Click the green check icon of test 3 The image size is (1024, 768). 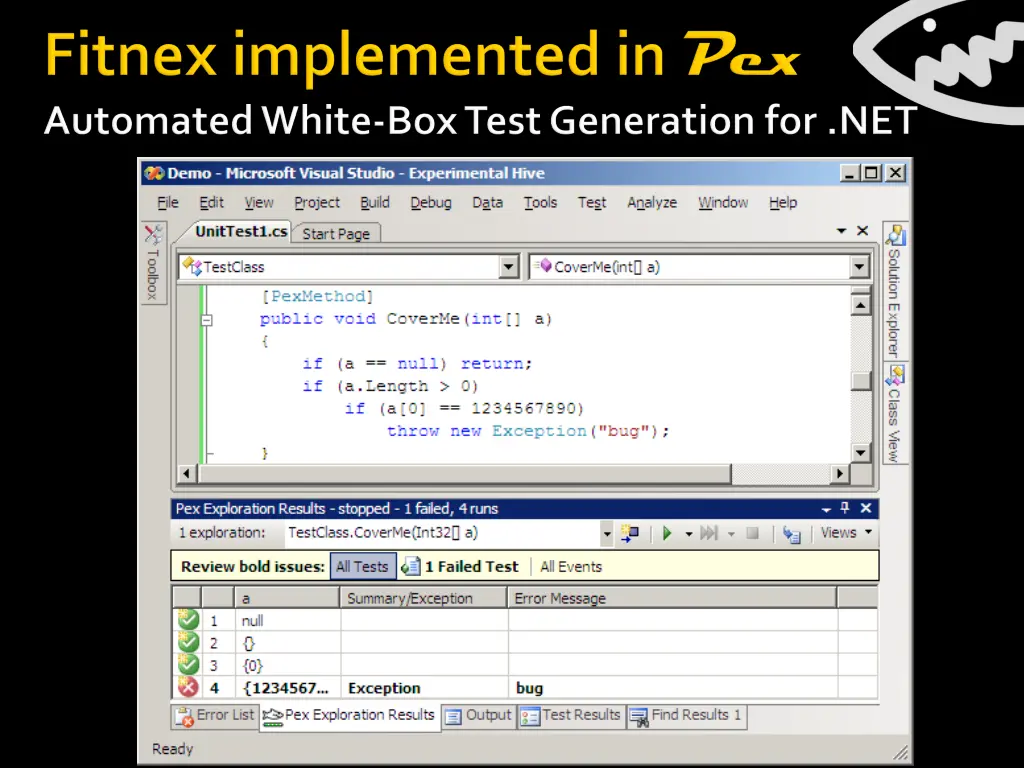pos(188,664)
